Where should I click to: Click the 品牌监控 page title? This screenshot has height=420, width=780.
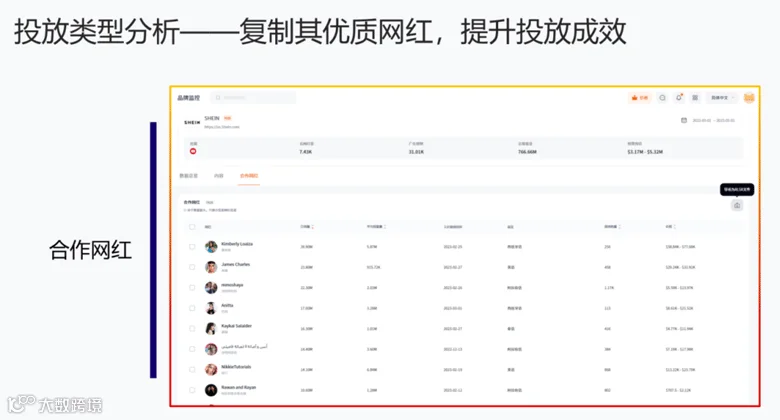189,98
